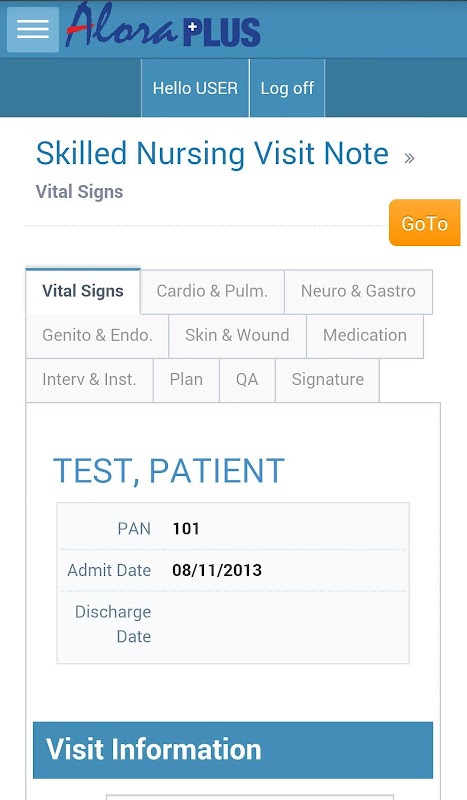Open the Hello USER menu
The width and height of the screenshot is (467, 800).
[x=195, y=88]
